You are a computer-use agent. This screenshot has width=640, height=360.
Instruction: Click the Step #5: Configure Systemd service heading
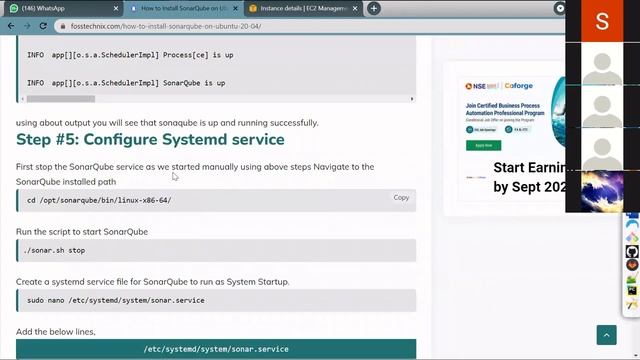[x=150, y=140]
